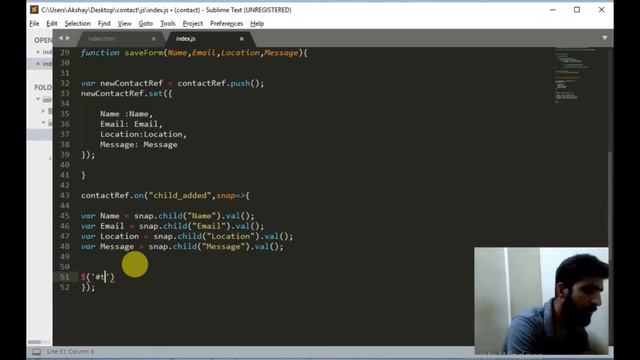Open the Project menu
Viewport: 640px width, 360px height.
[193, 24]
